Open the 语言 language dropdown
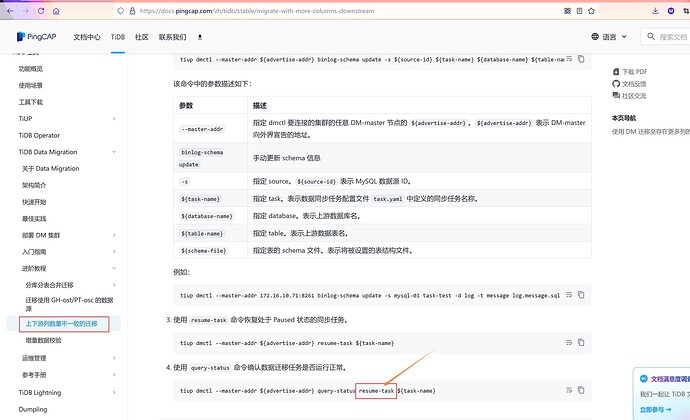Viewport: 690px width, 420px height. coord(609,37)
